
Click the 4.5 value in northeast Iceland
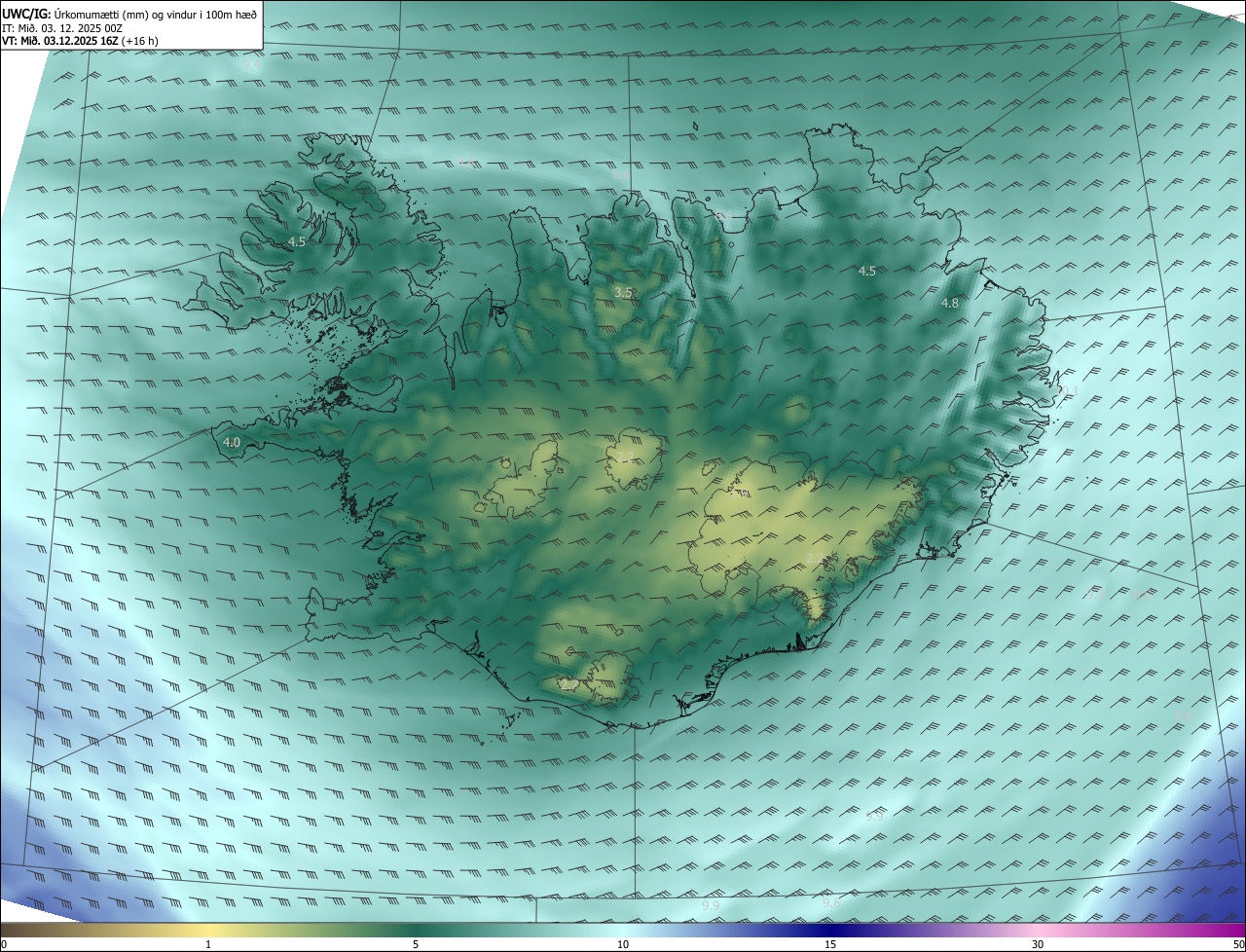coord(866,271)
